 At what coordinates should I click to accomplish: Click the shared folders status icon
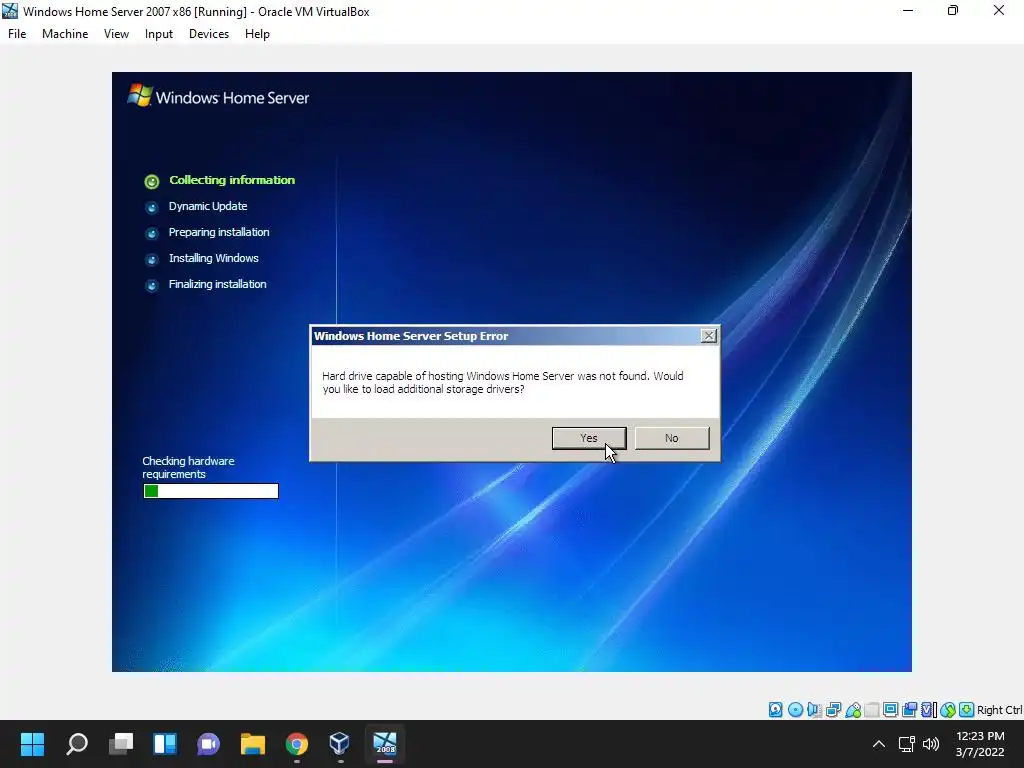click(871, 710)
